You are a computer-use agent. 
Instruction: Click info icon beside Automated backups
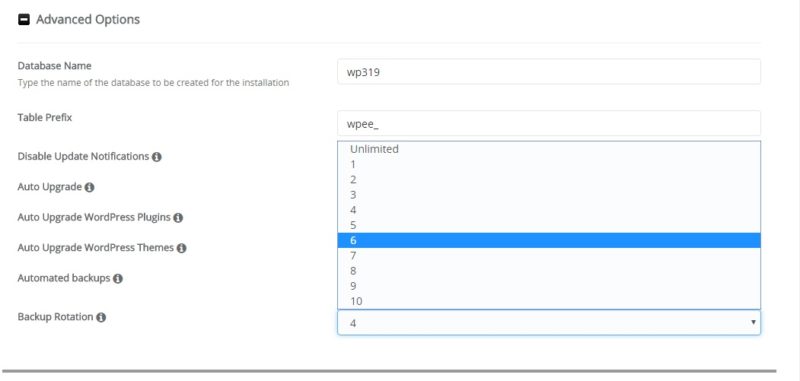pyautogui.click(x=118, y=279)
